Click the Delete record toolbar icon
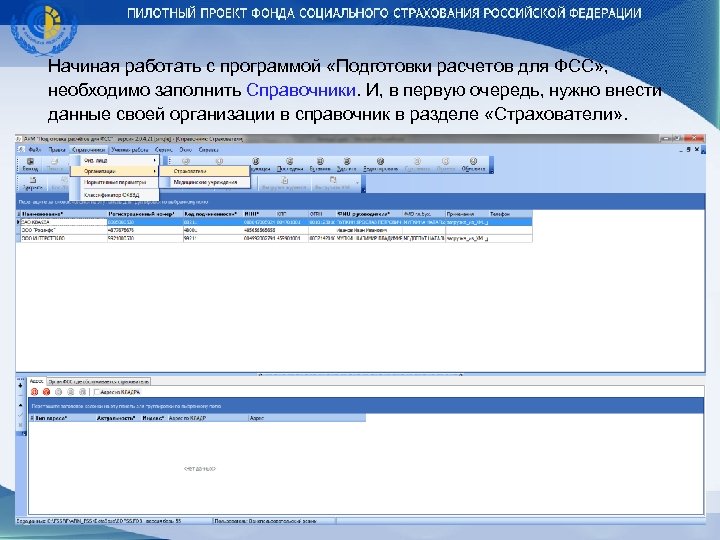 [347, 164]
